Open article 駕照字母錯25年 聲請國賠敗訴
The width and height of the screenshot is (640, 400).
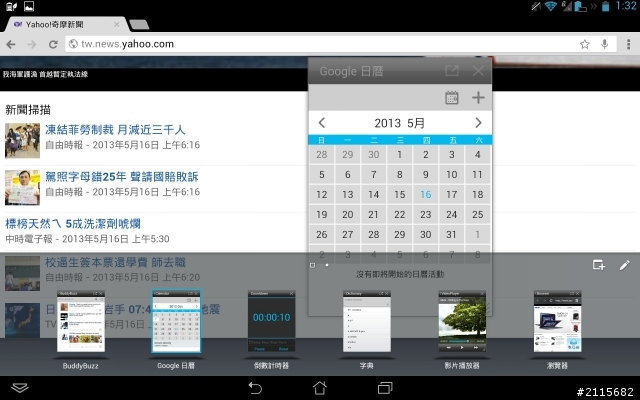122,177
